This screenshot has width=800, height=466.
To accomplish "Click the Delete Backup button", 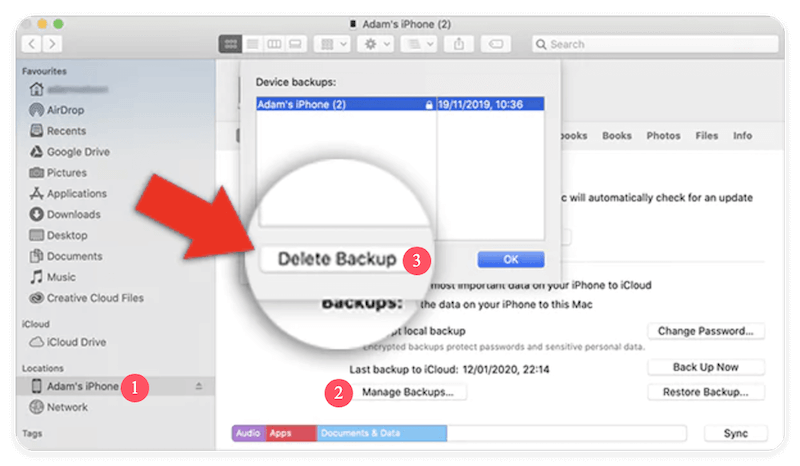I will 336,259.
